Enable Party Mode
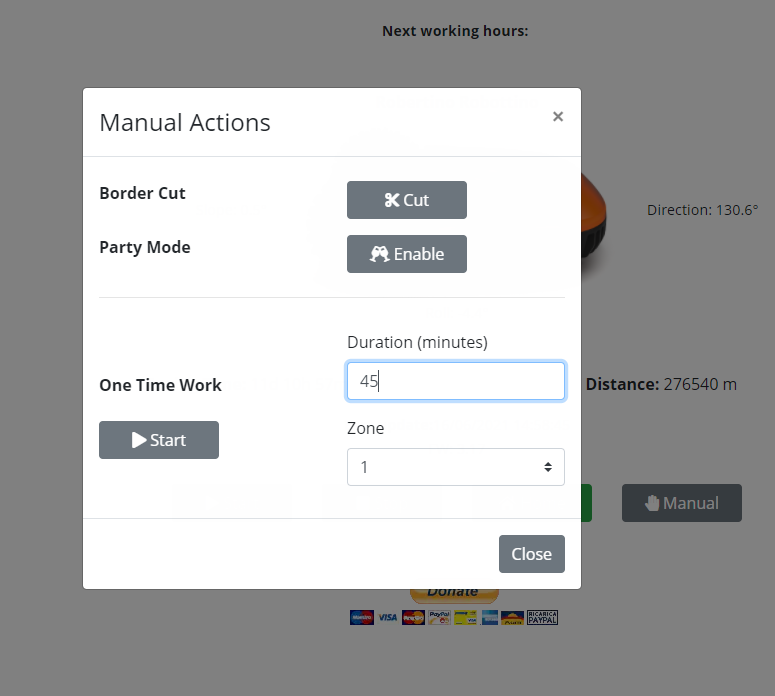This screenshot has height=696, width=775. click(406, 254)
